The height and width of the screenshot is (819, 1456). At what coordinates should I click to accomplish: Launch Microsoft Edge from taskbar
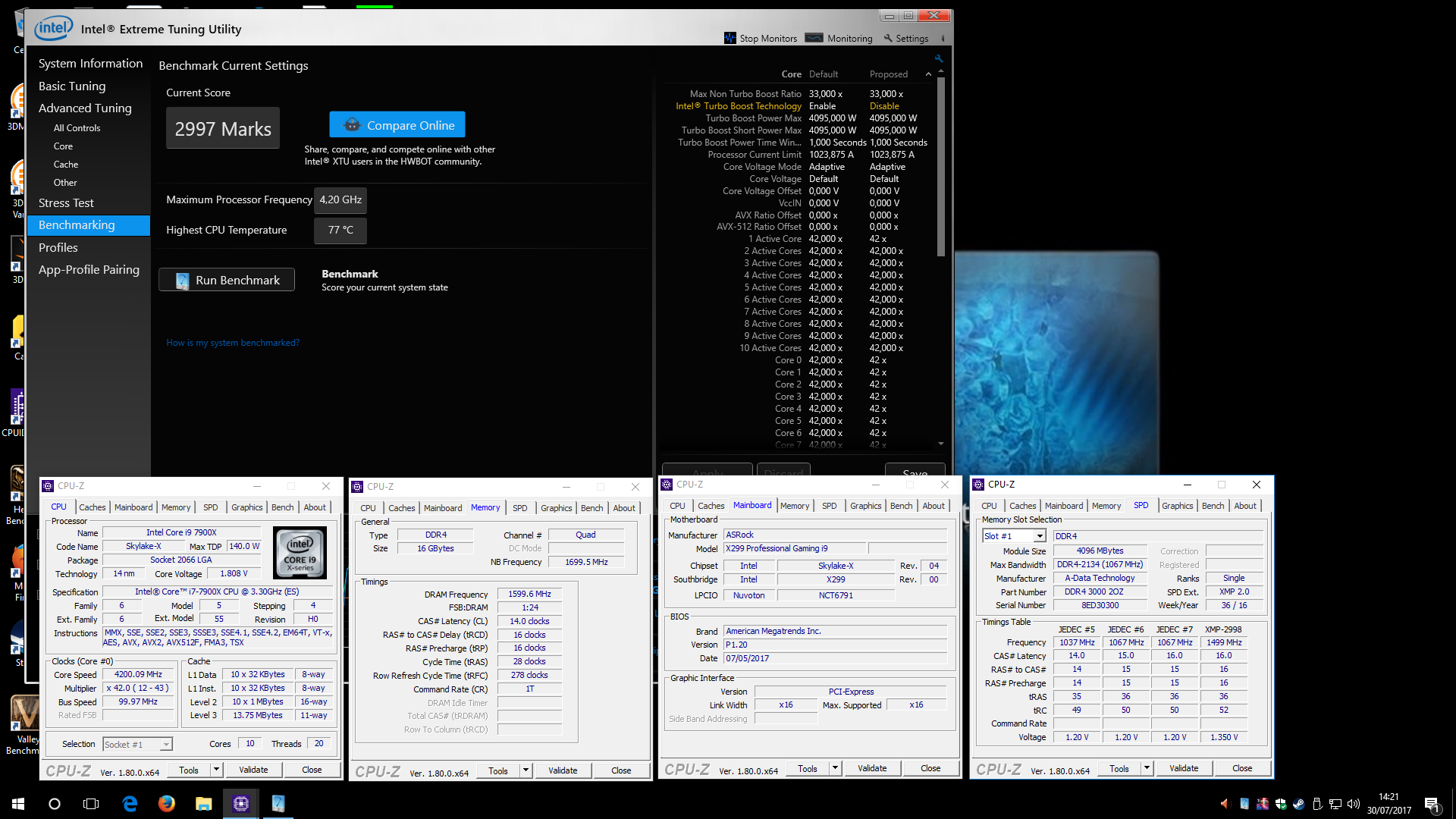point(130,804)
